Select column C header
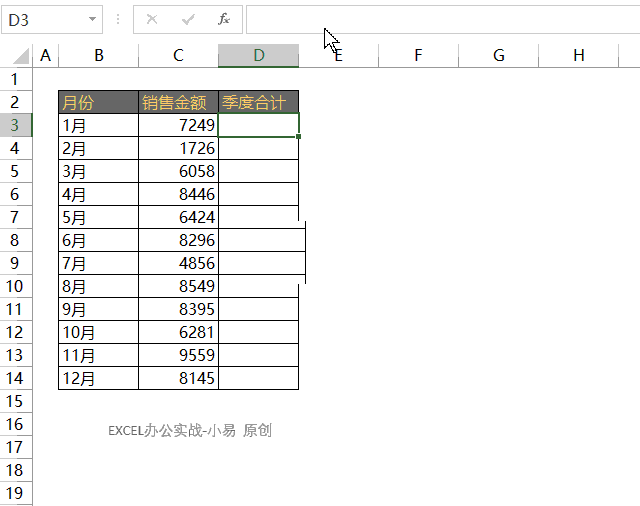Image resolution: width=640 pixels, height=506 pixels. (178, 55)
